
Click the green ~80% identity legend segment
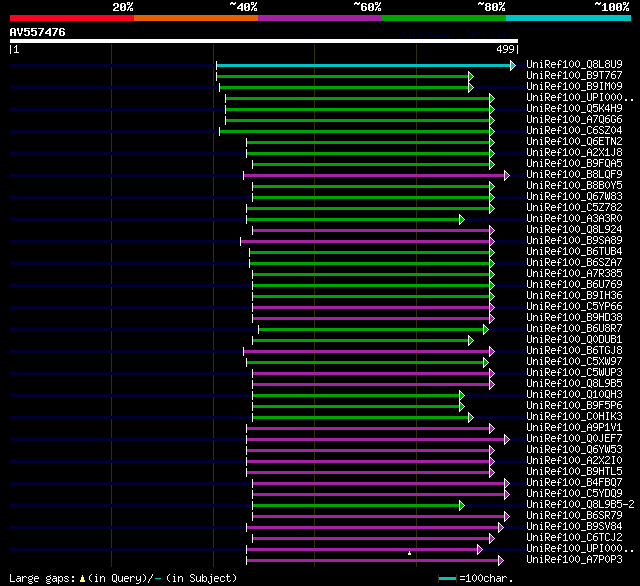click(444, 18)
